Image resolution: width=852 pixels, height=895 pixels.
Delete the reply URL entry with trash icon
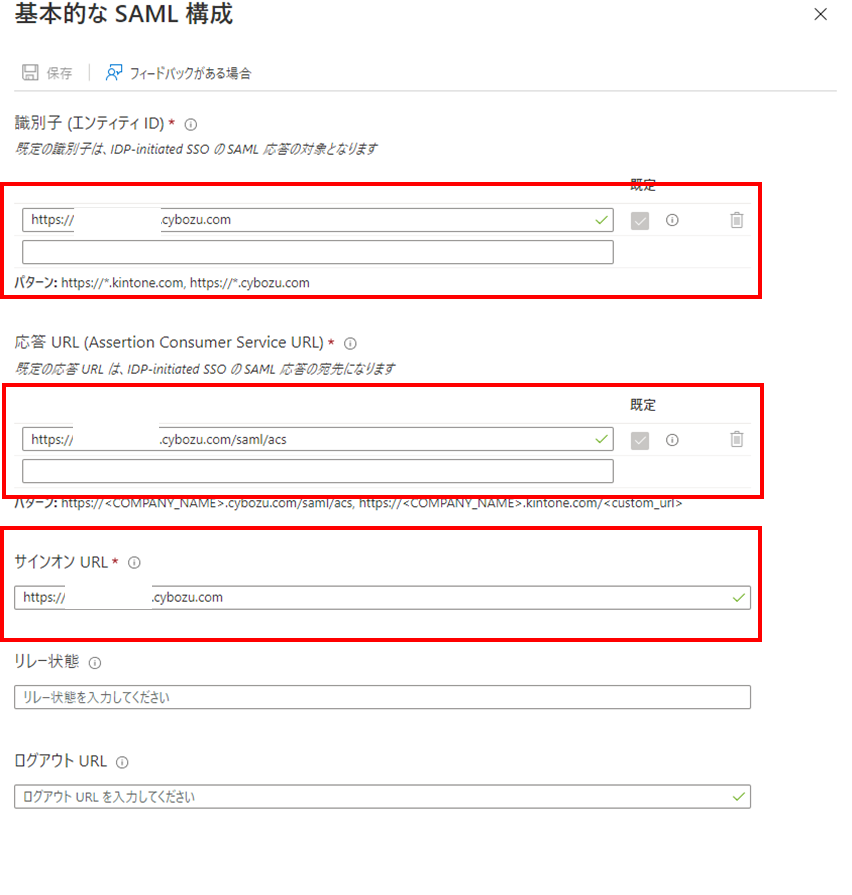737,439
